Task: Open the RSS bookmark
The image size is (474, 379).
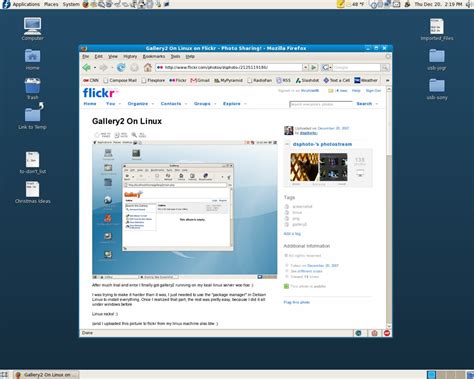Action: (x=283, y=80)
